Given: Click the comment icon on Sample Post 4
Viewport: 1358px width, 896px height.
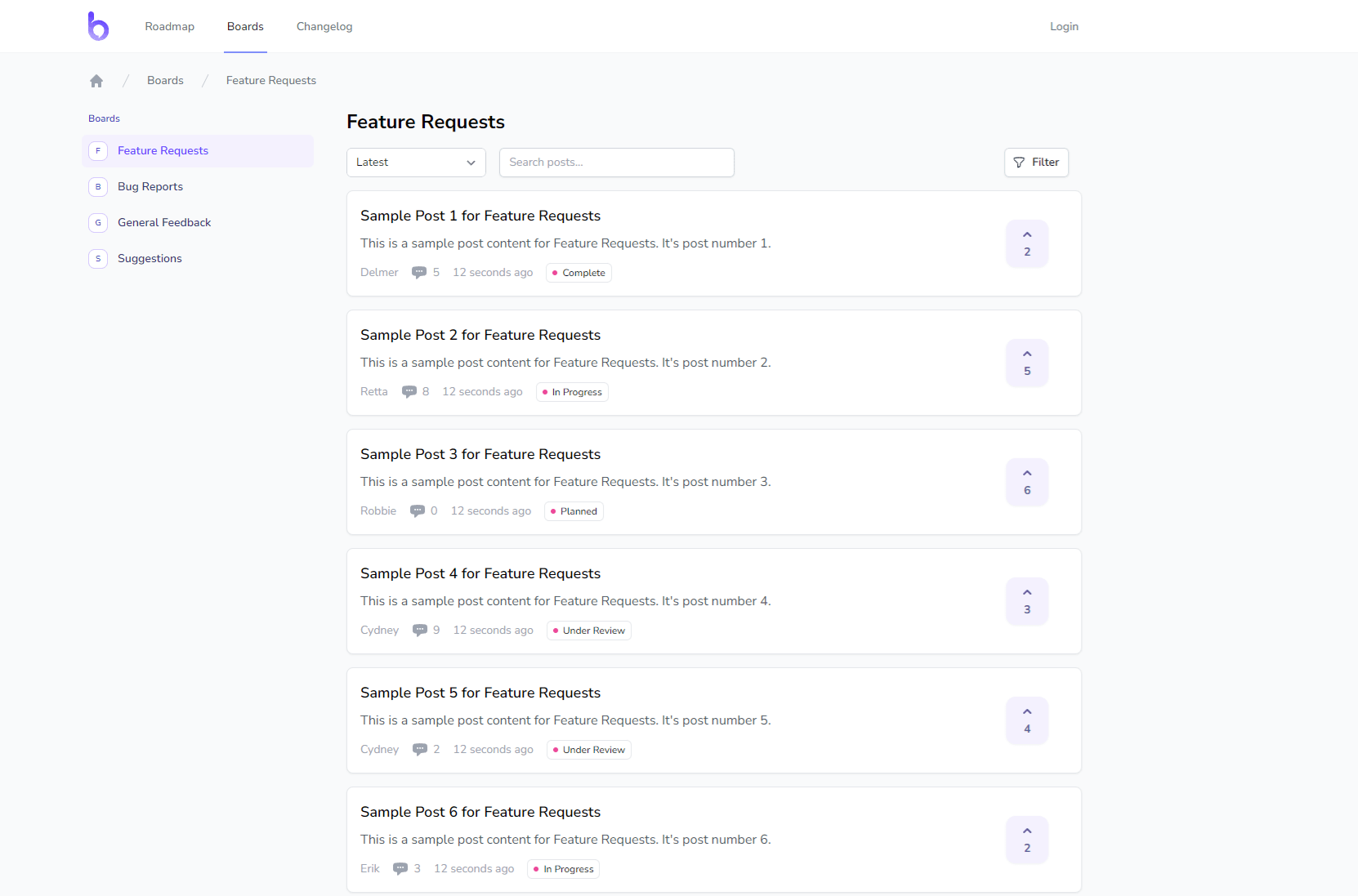Looking at the screenshot, I should tap(420, 631).
